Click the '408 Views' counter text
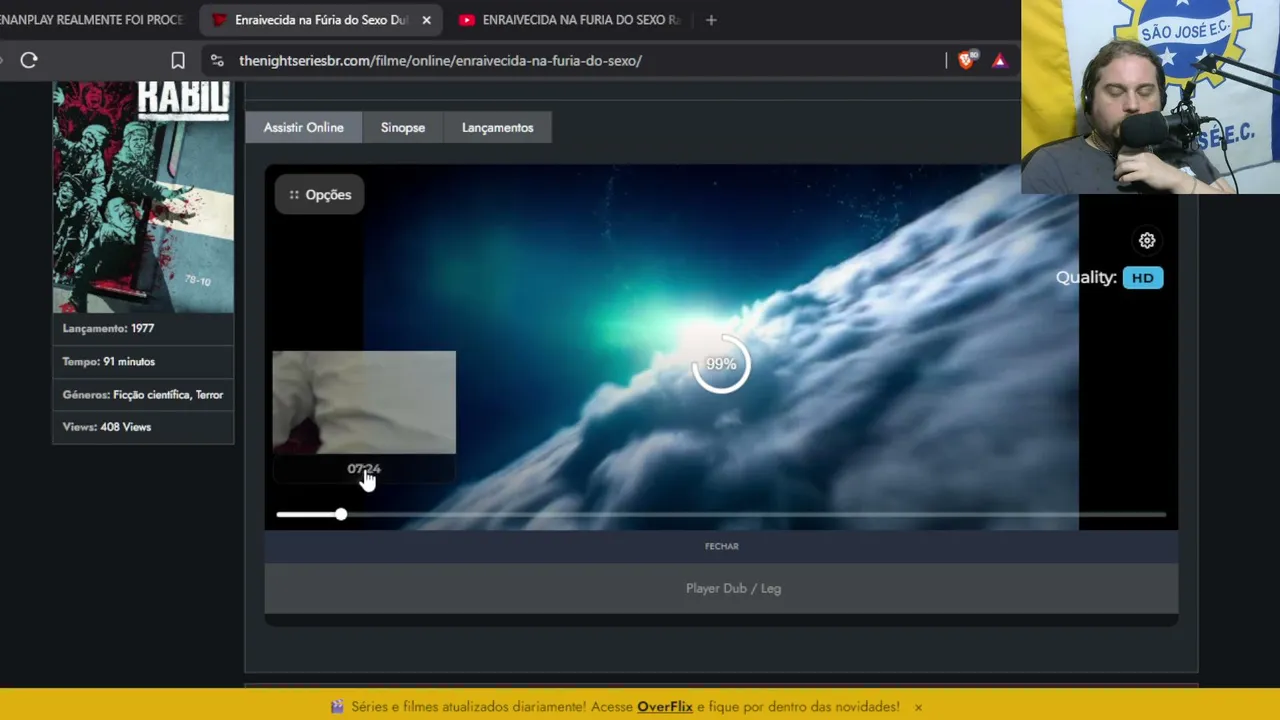The image size is (1280, 720). pos(126,427)
